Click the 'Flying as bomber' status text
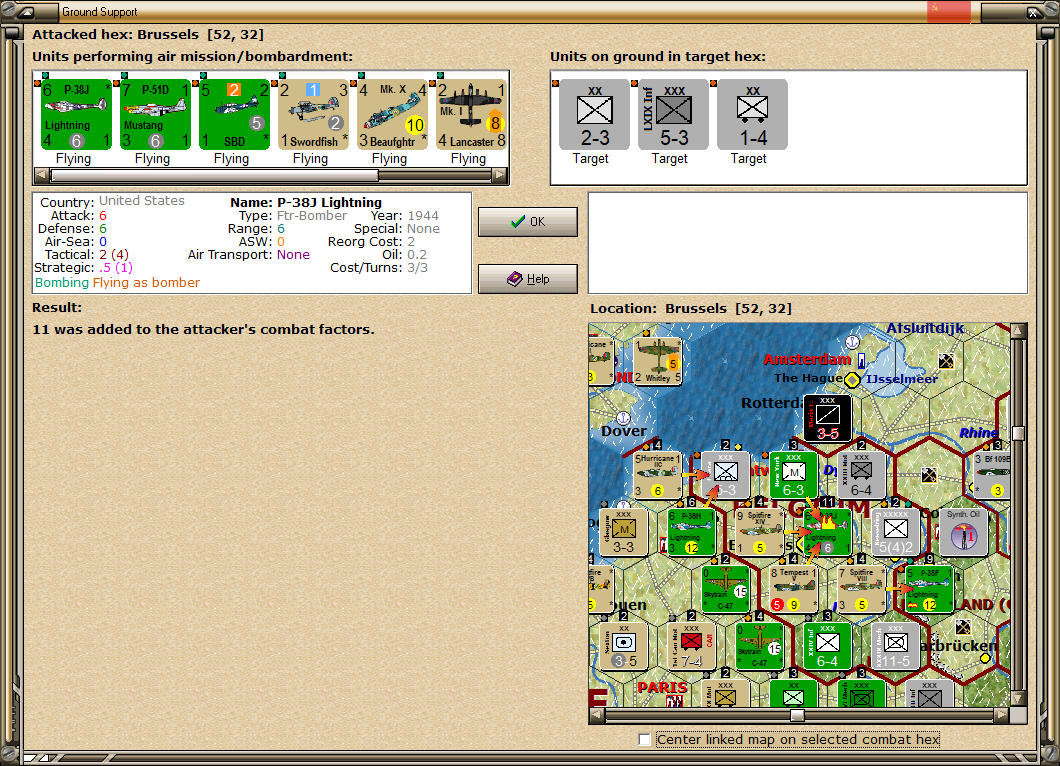 (146, 283)
